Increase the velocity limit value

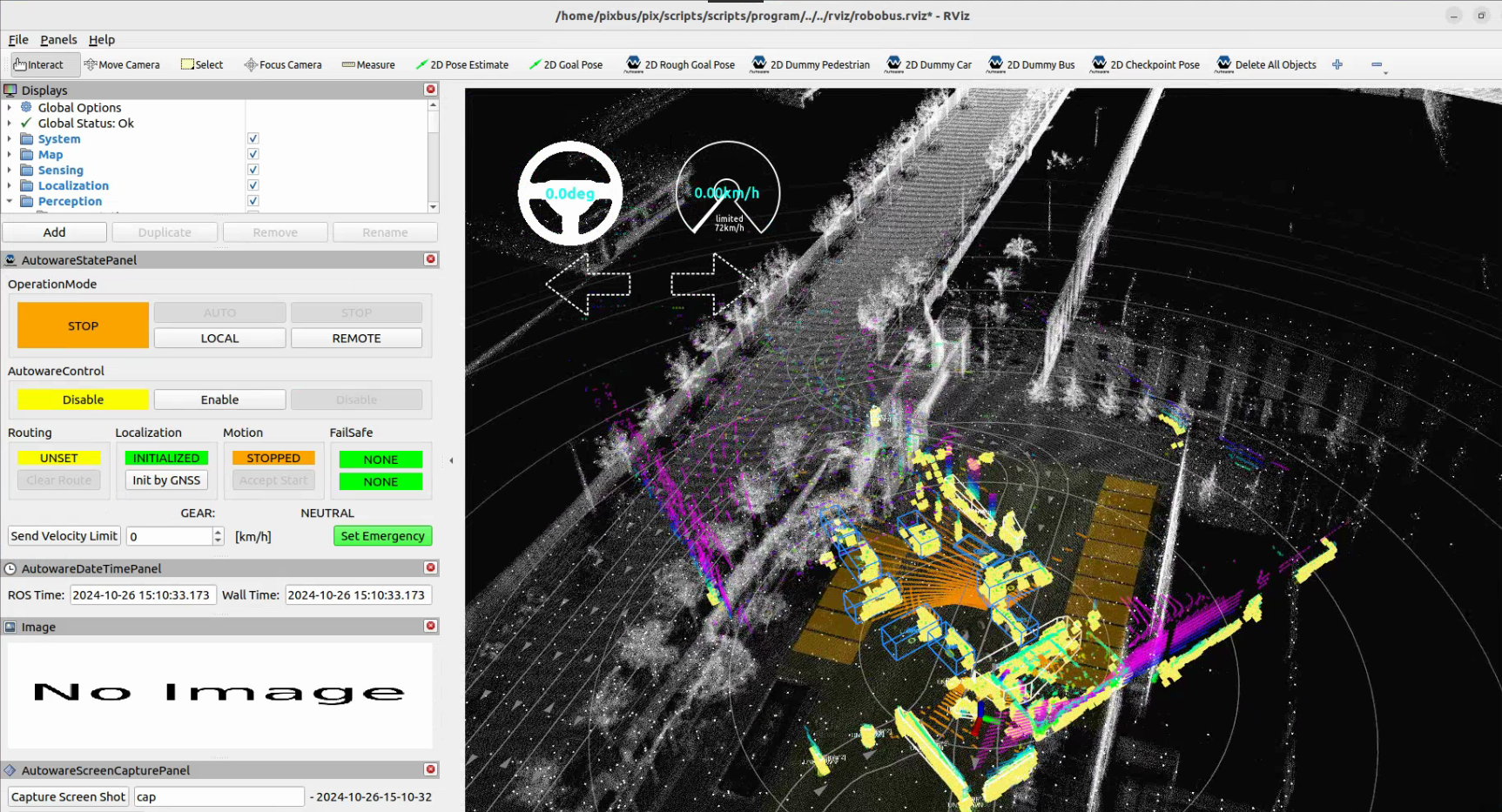[219, 532]
